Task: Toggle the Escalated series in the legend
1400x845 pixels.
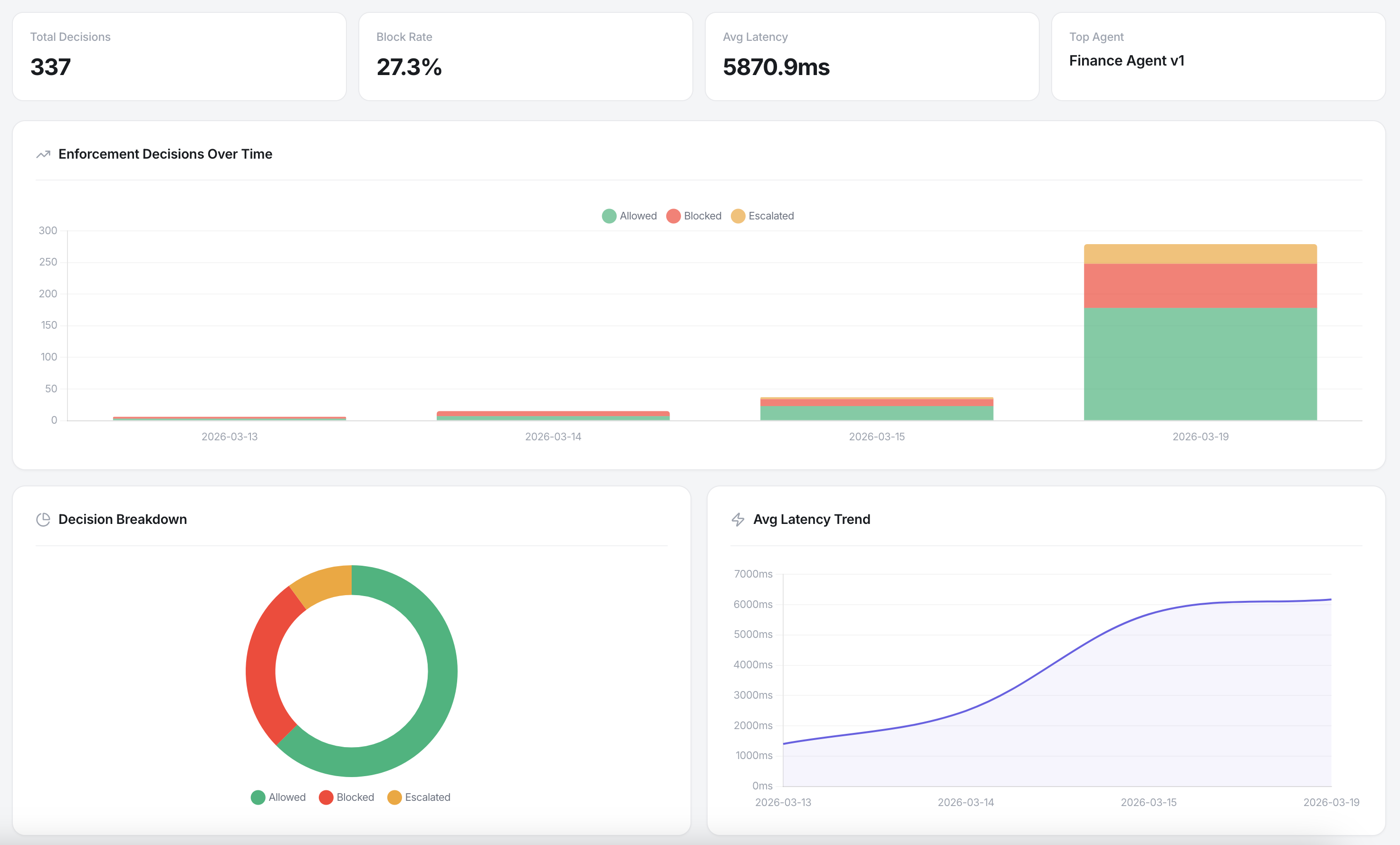Action: (763, 216)
